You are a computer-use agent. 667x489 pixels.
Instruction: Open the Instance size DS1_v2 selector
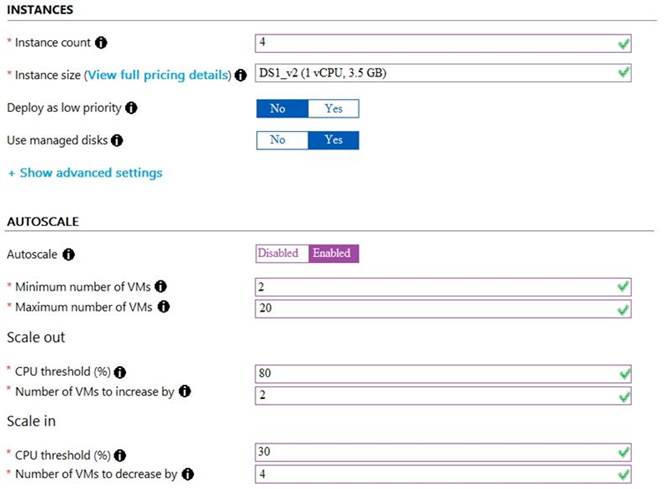pos(443,73)
